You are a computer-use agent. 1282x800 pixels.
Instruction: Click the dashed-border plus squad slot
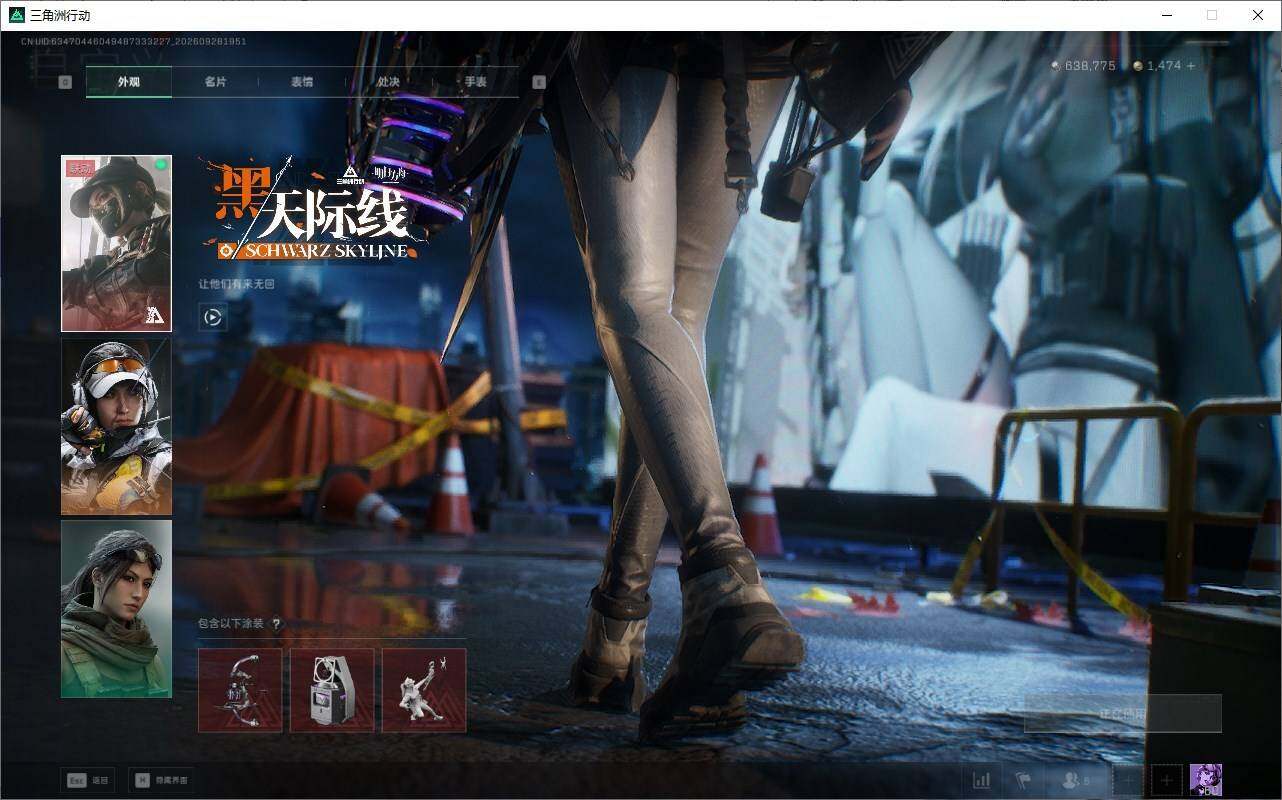pyautogui.click(x=1127, y=780)
